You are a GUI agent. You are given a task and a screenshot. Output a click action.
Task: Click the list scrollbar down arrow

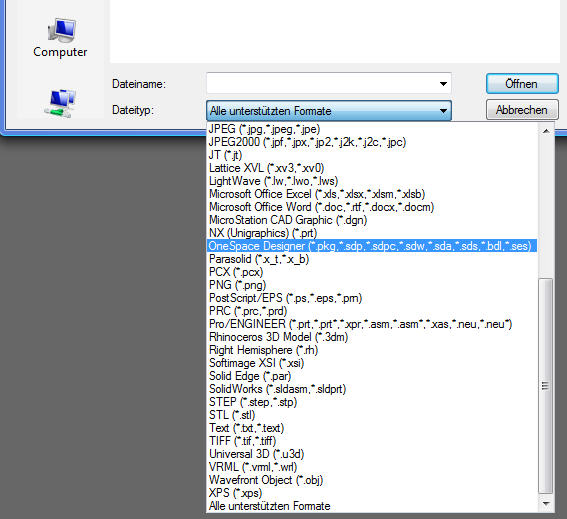[546, 503]
